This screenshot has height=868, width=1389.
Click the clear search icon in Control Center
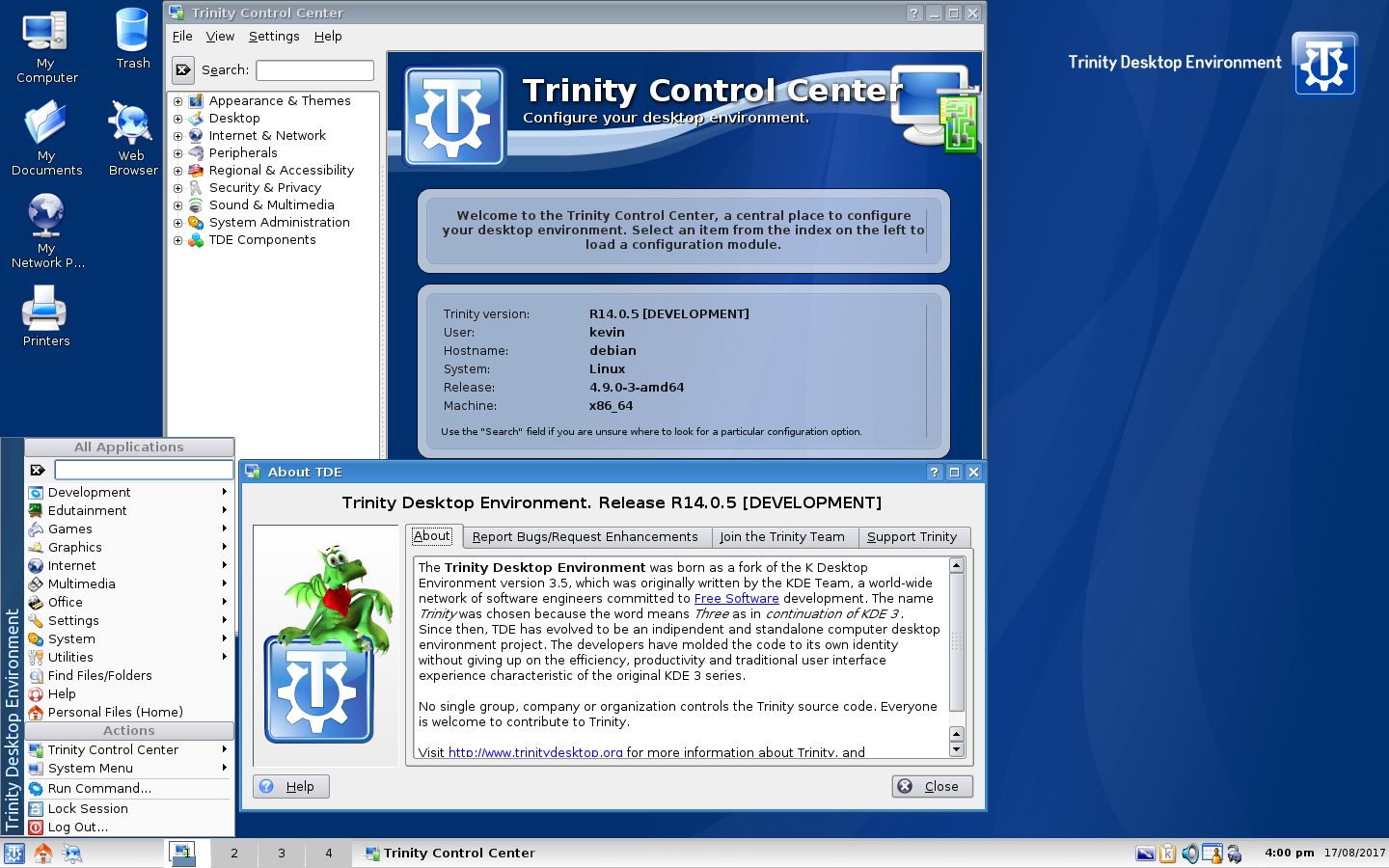pyautogui.click(x=183, y=69)
